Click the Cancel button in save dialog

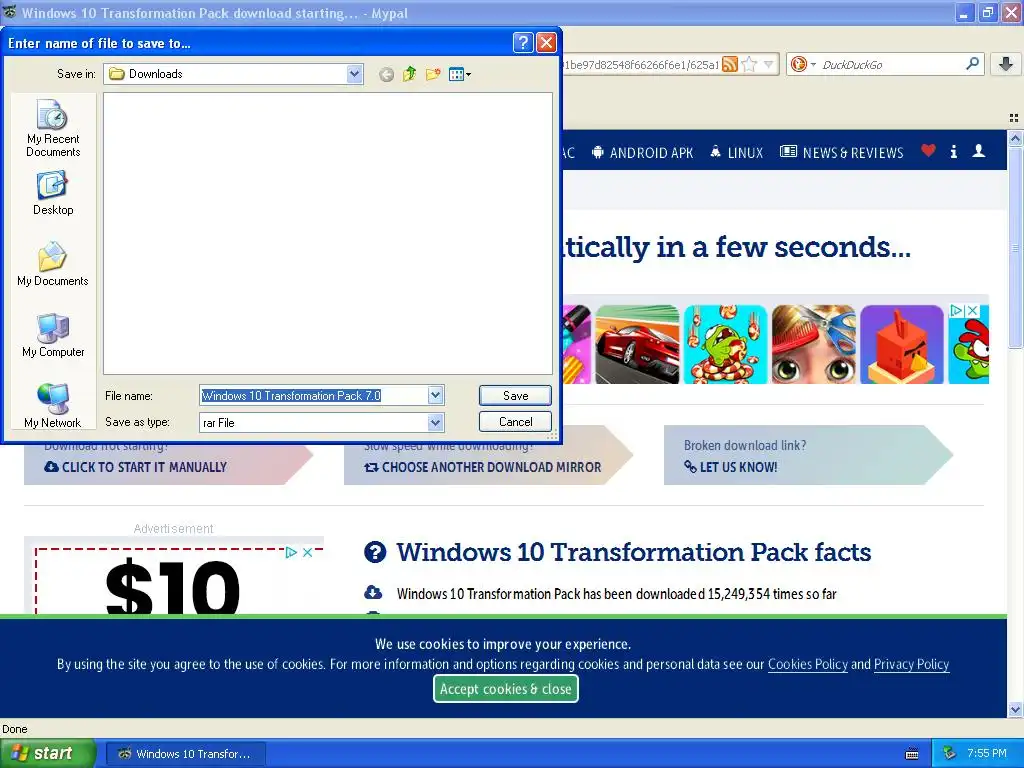click(515, 422)
